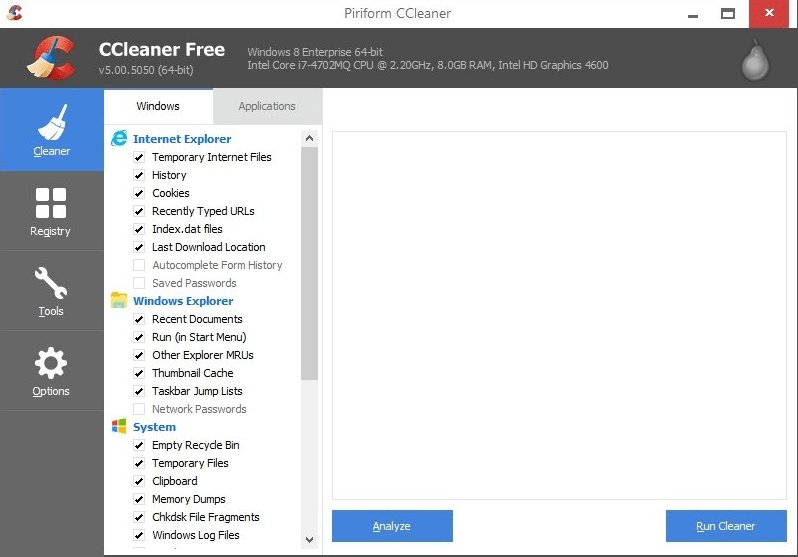Viewport: 798px width, 557px height.
Task: Enable Saved Passwords cleaning
Action: point(139,283)
